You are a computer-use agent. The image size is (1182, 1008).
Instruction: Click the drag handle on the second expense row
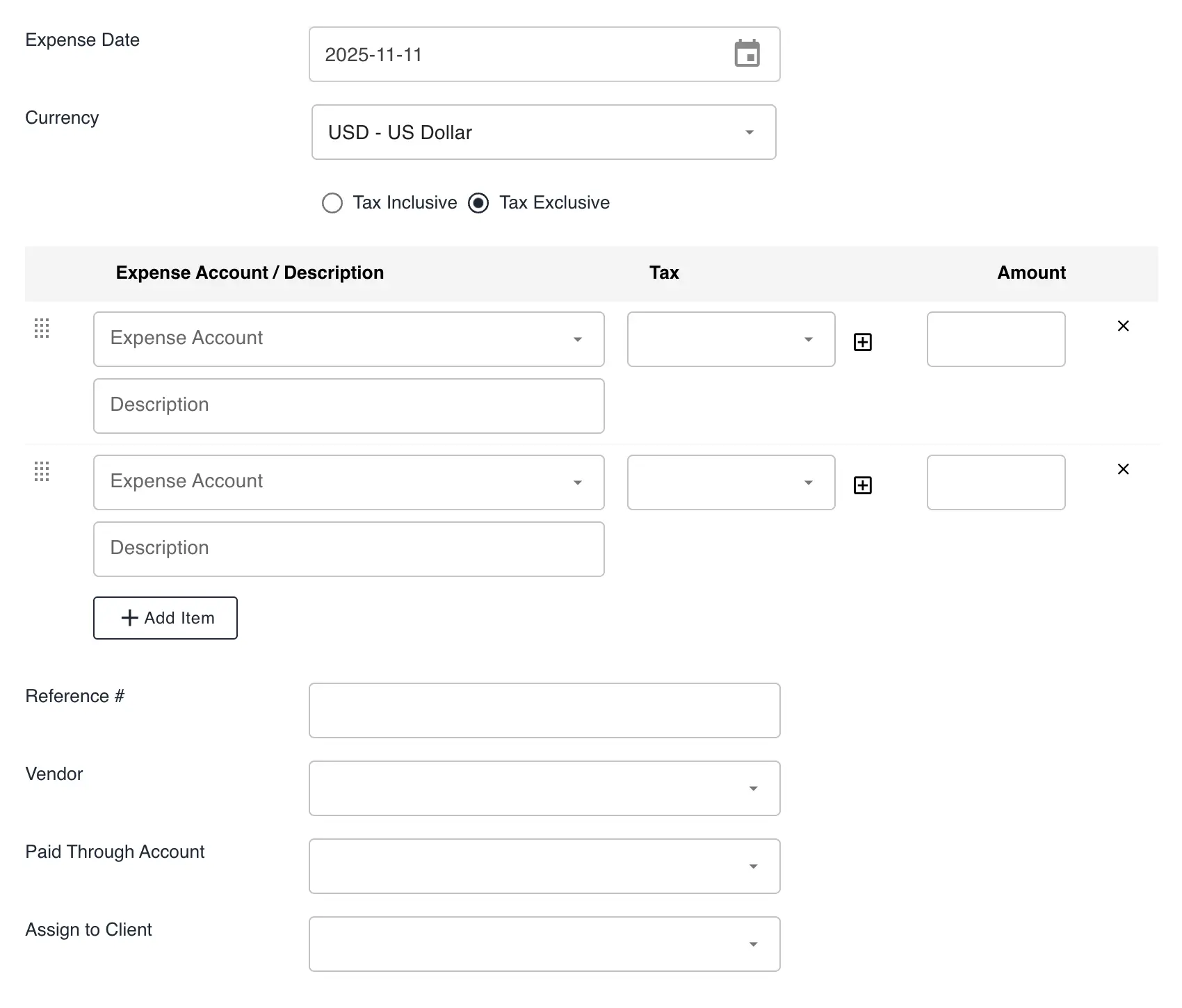(x=42, y=472)
